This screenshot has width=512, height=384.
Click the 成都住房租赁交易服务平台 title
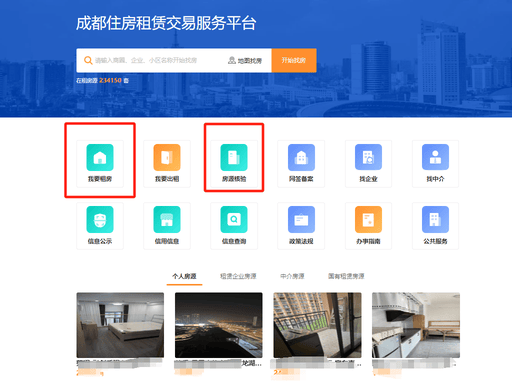(x=166, y=23)
